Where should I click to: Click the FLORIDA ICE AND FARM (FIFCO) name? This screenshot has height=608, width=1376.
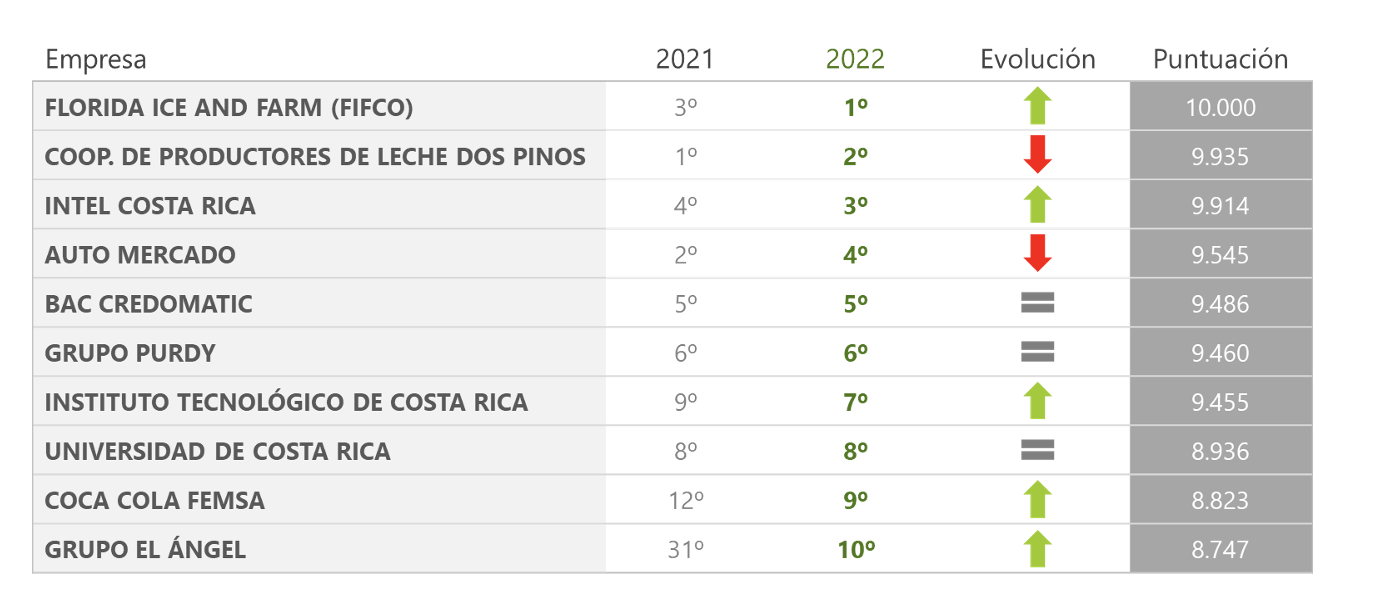tap(229, 107)
